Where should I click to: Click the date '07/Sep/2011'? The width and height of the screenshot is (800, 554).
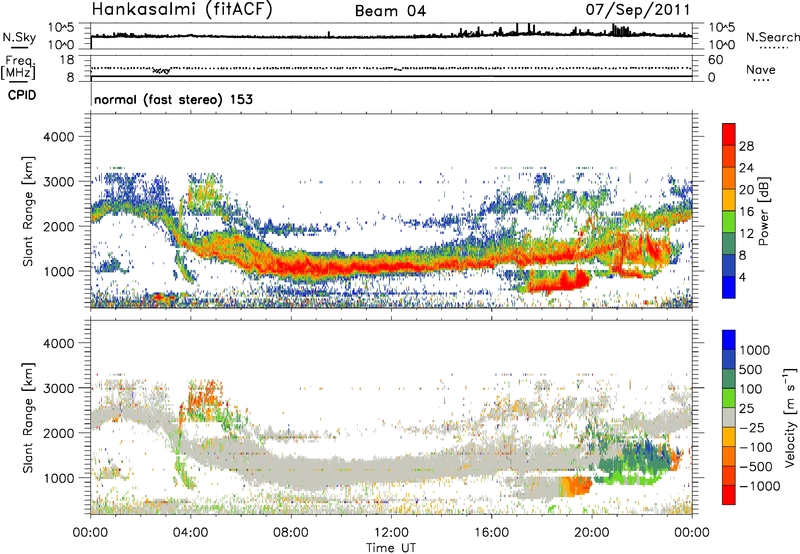(638, 9)
